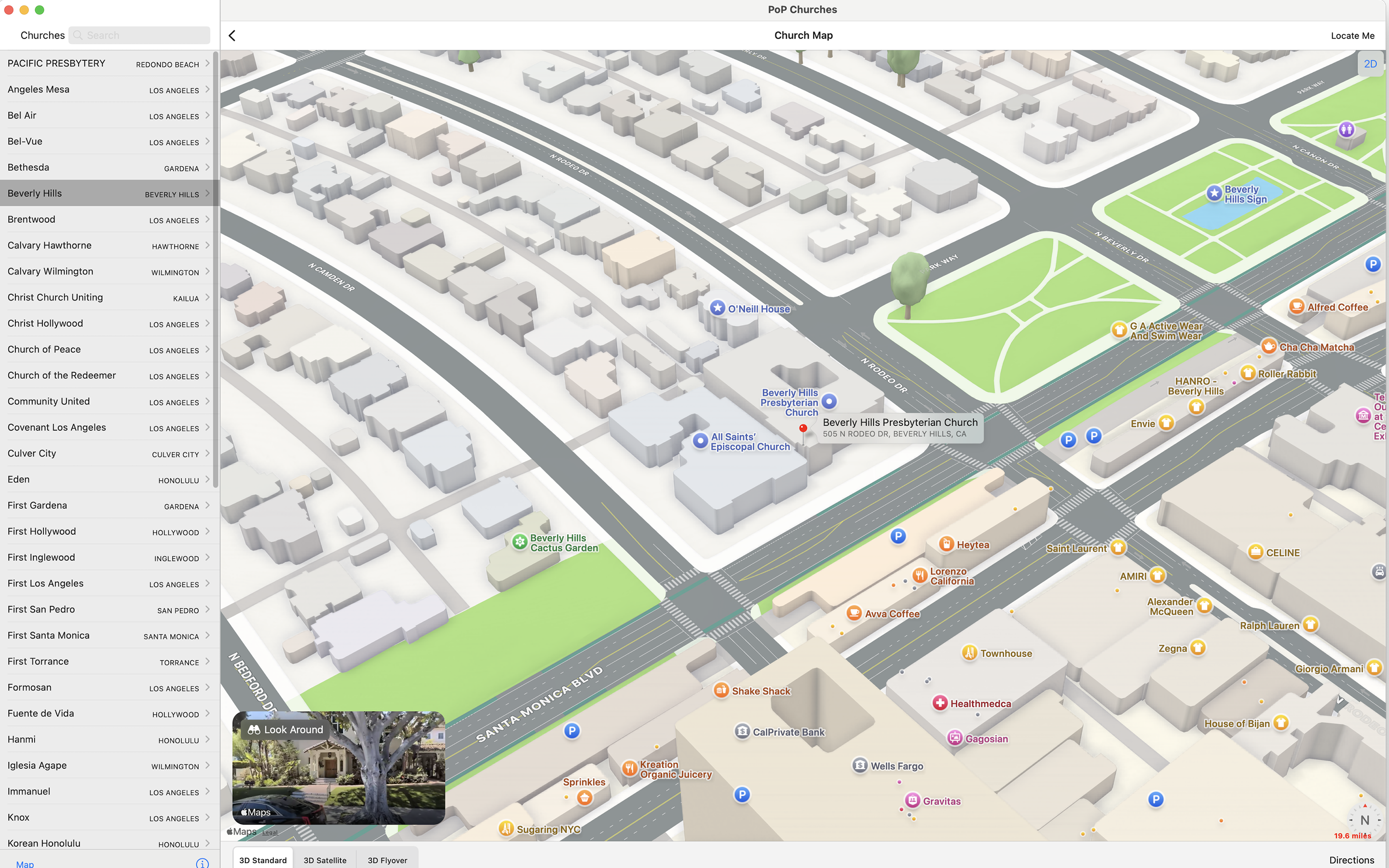This screenshot has width=1389, height=868.
Task: Open the Look Around preview thumbnail
Action: pos(339,768)
